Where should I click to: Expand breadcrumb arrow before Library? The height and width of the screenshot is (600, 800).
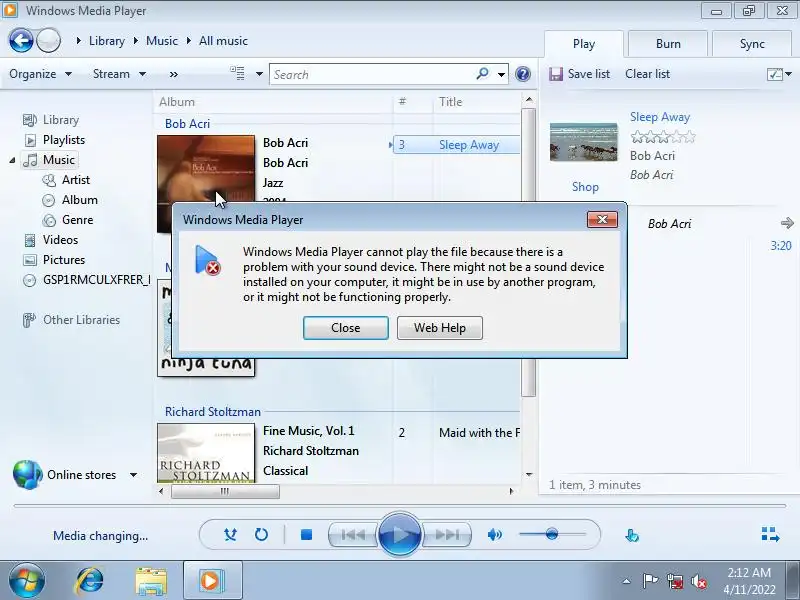point(78,40)
